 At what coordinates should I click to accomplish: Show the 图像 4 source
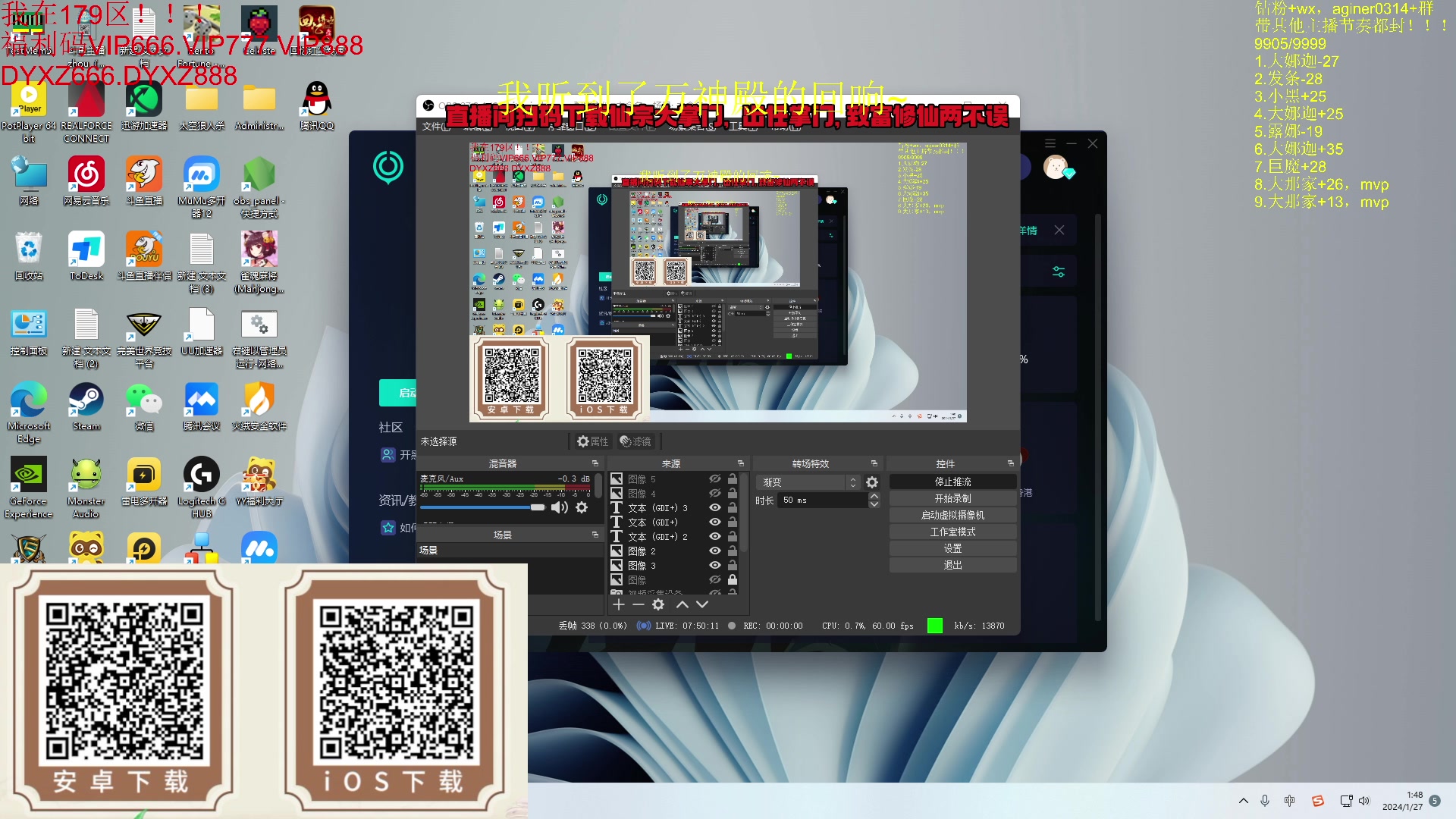(714, 494)
